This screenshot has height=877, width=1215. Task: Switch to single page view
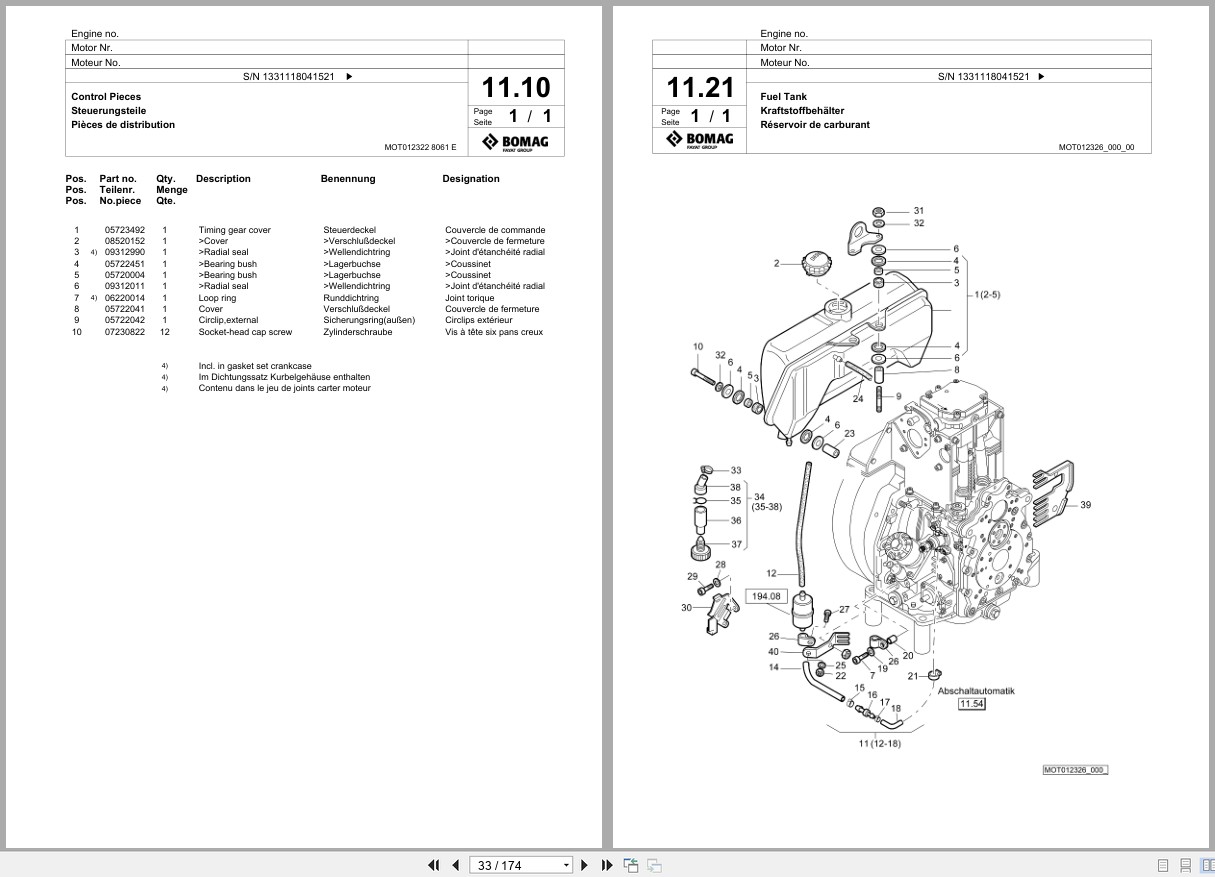click(x=1163, y=865)
